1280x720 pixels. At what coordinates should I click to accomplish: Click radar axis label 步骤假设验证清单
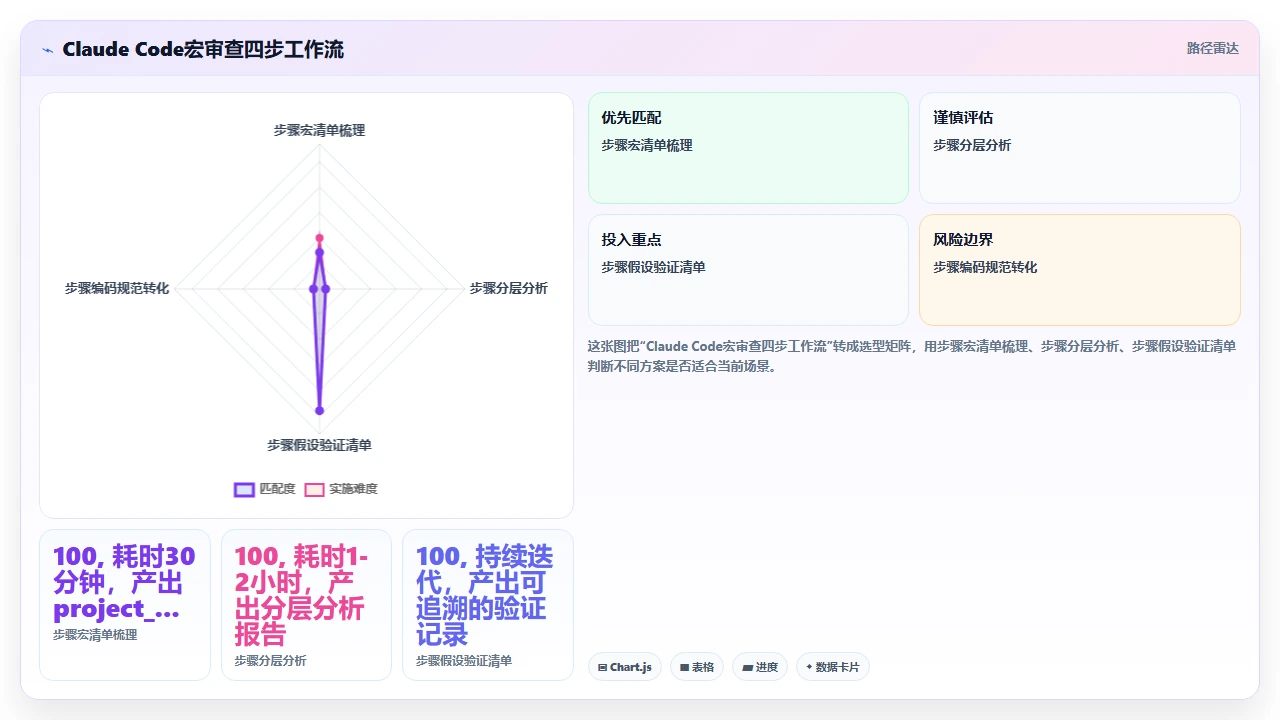[320, 445]
